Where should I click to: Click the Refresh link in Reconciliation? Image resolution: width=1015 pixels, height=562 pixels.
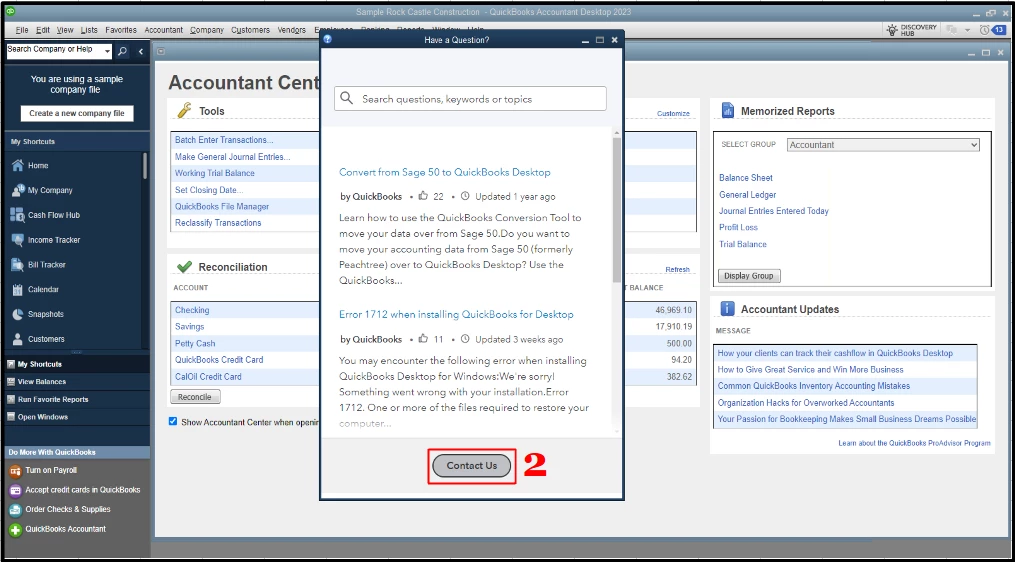click(x=678, y=269)
